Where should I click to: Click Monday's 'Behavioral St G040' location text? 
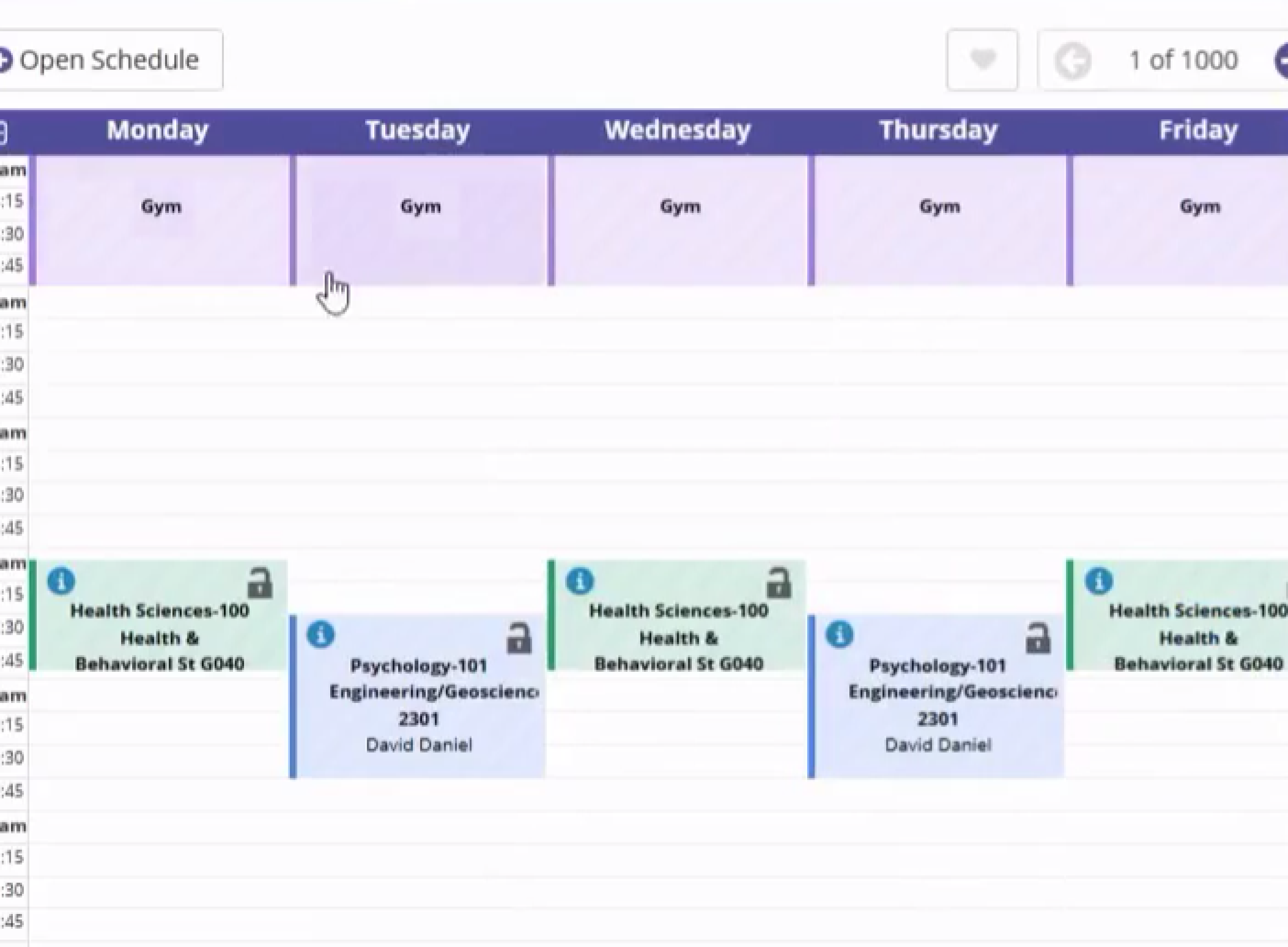pos(160,664)
